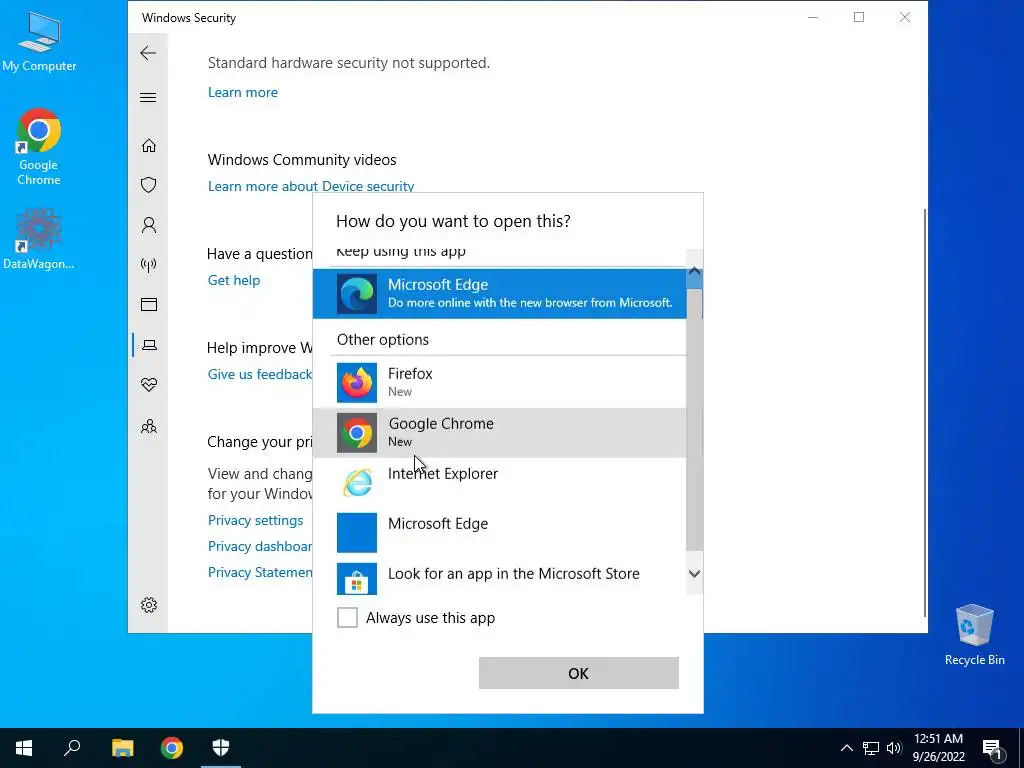
Task: Choose the lower Microsoft Edge entry
Action: point(500,532)
